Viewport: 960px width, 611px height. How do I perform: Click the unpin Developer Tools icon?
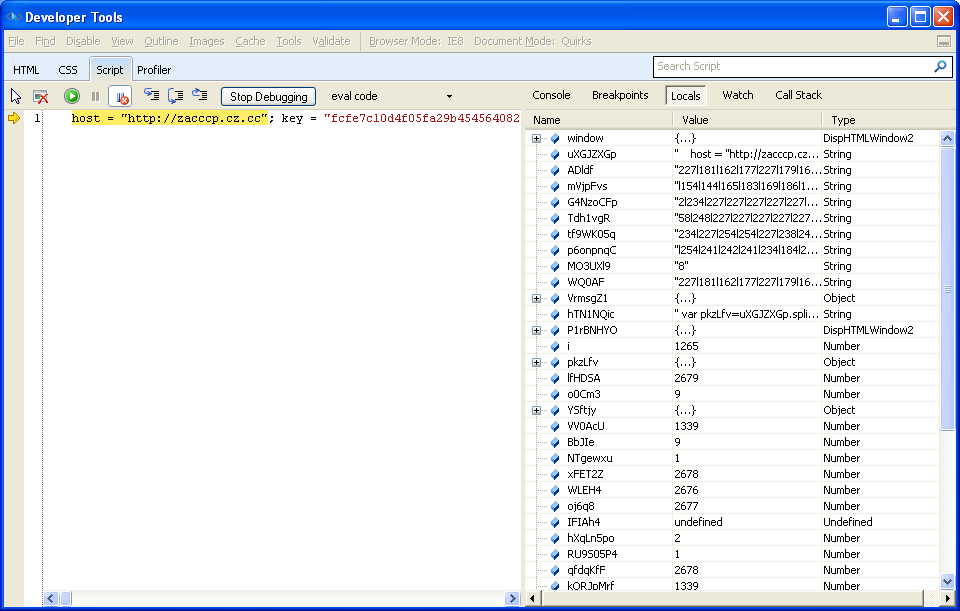pyautogui.click(x=943, y=42)
